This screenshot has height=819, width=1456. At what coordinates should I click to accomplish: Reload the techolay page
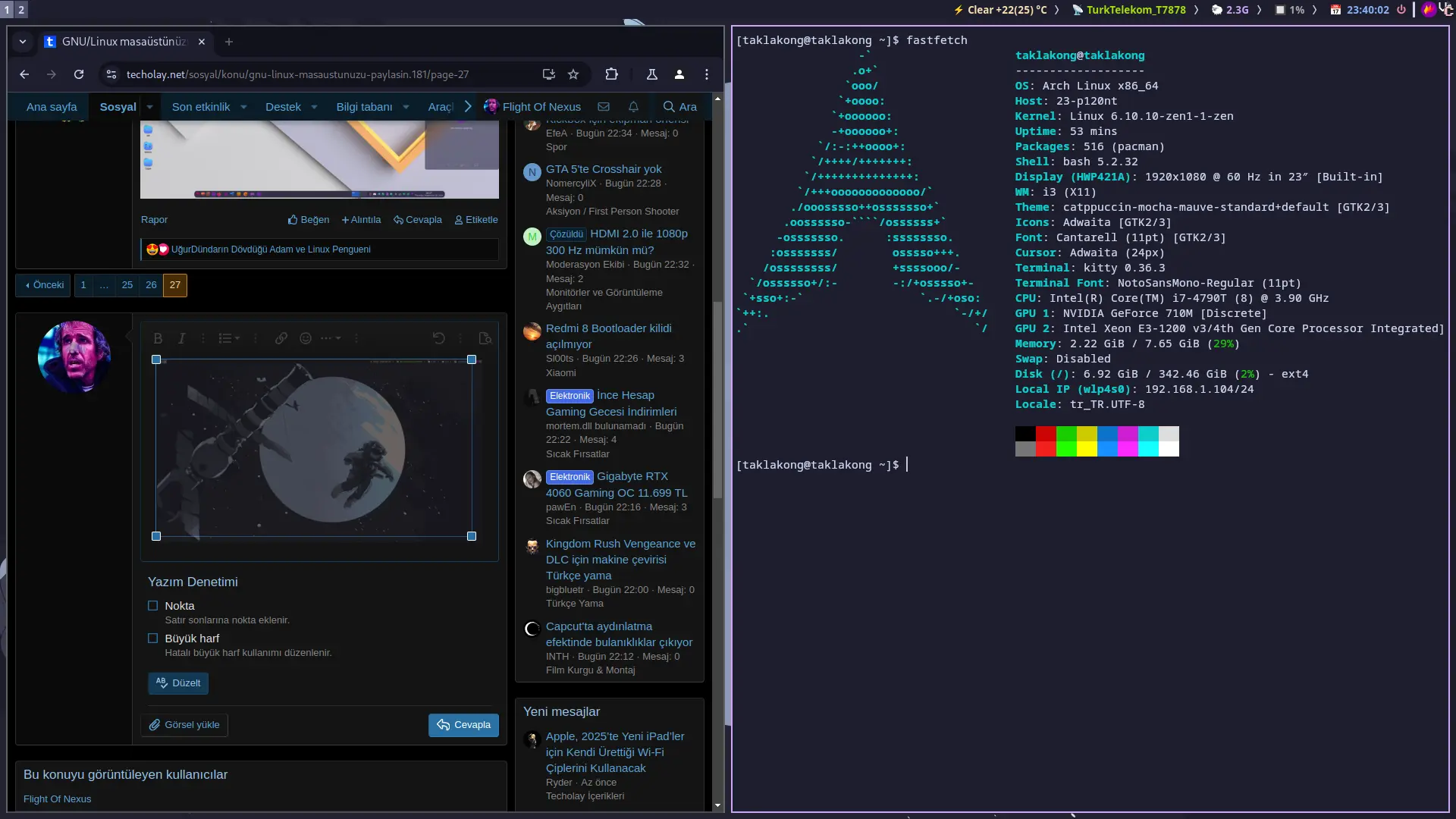point(79,74)
